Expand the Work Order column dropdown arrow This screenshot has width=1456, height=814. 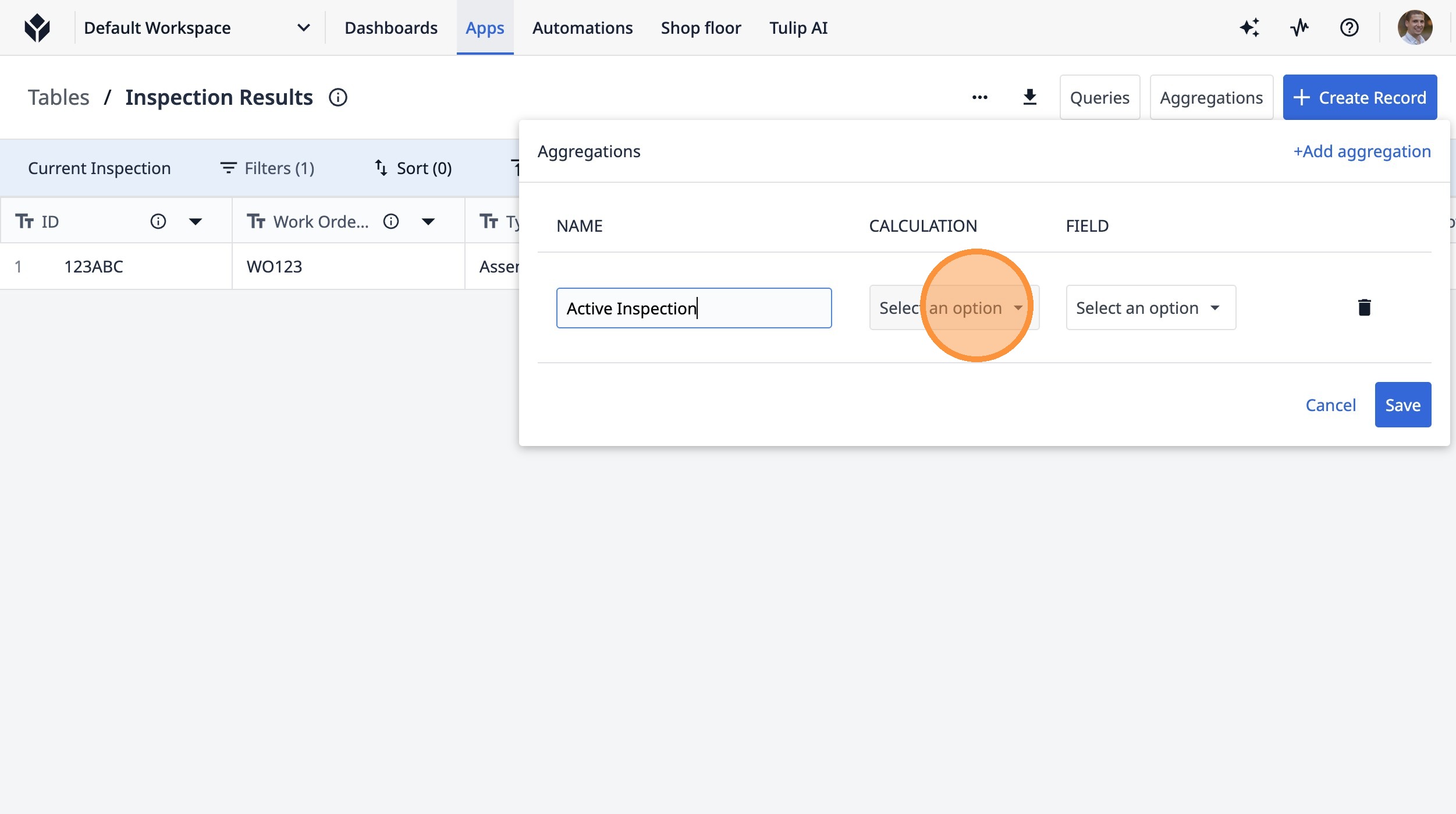pos(428,221)
